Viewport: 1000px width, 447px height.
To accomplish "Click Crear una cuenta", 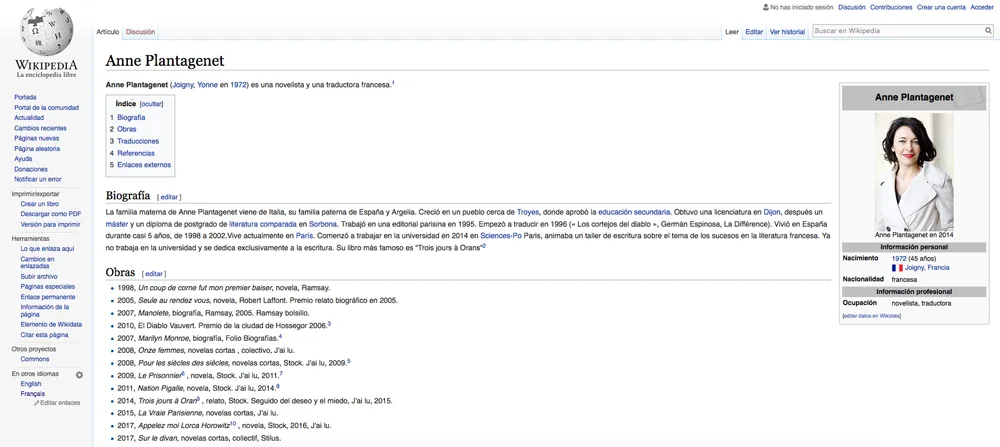I will click(941, 8).
